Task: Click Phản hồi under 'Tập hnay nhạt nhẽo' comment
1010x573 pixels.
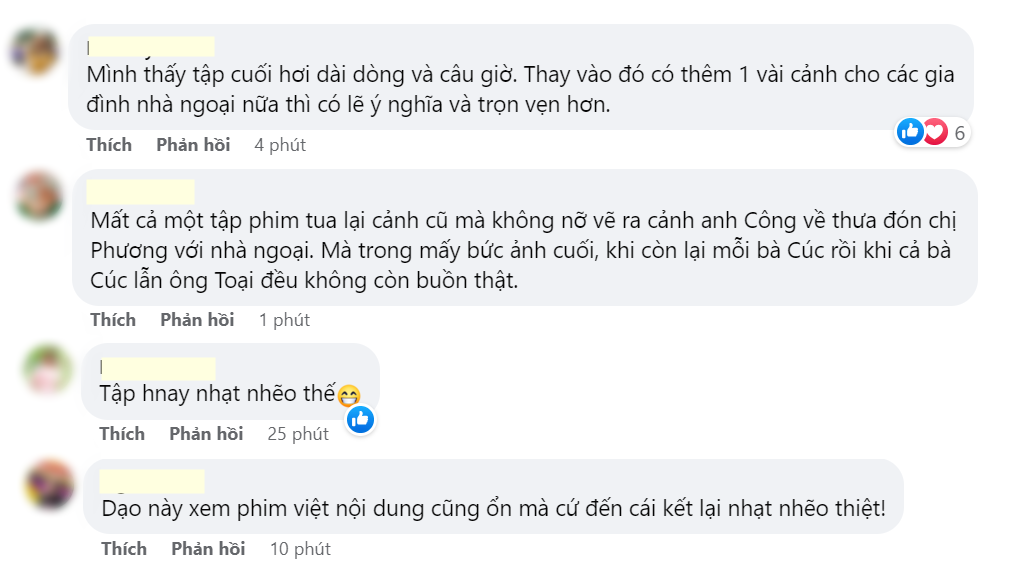Action: (x=206, y=434)
